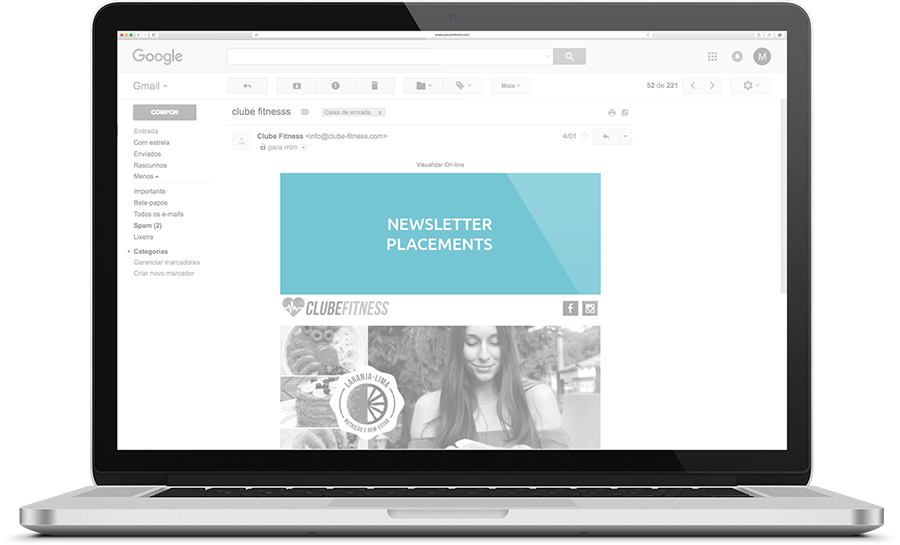Click the back-to-inbox arrow button

tap(247, 86)
